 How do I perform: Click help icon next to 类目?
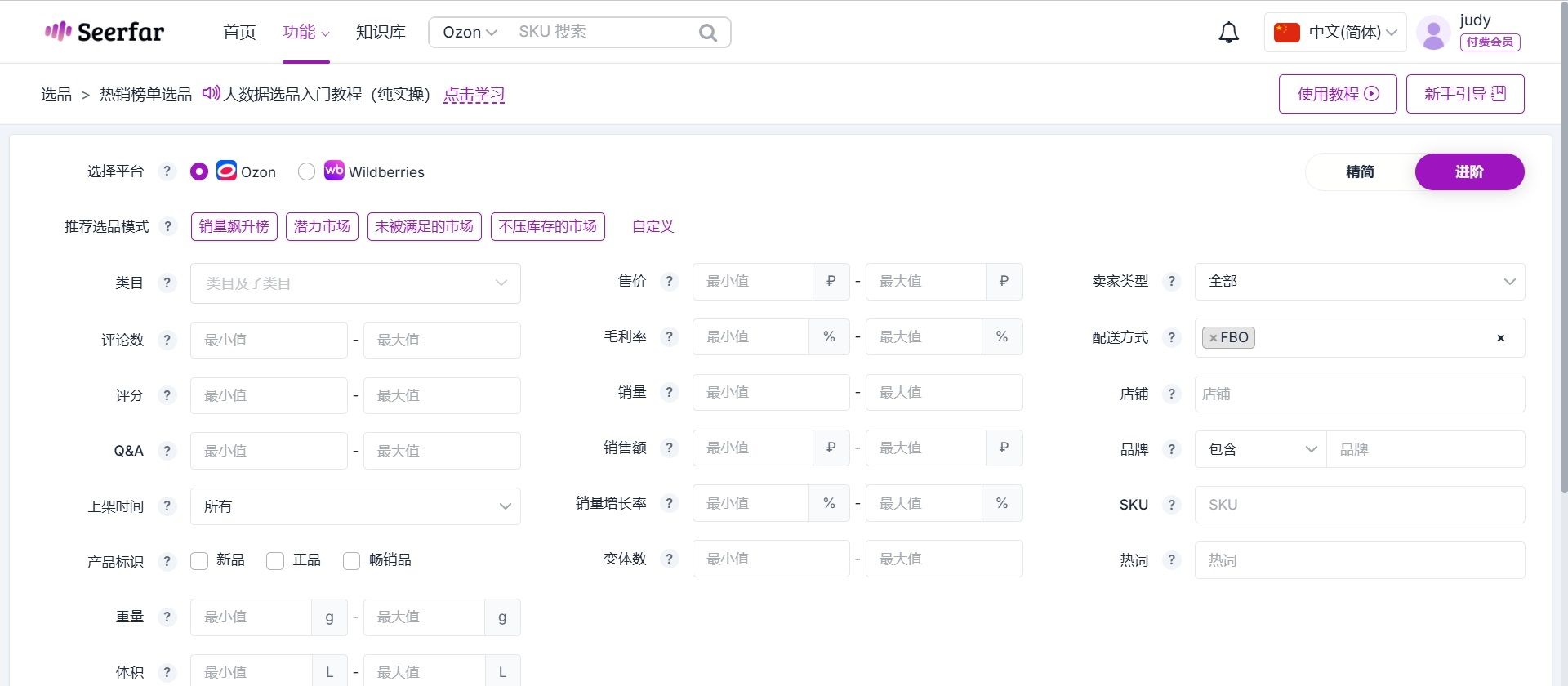(x=167, y=283)
